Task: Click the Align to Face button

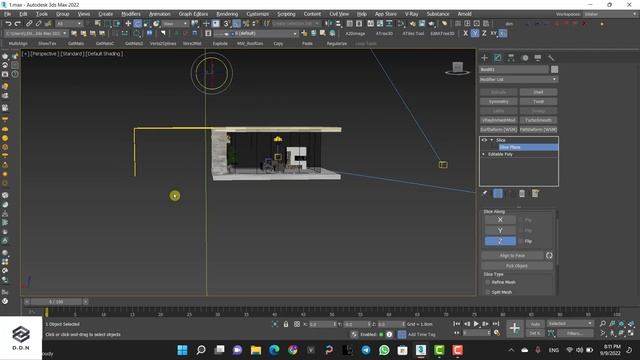Action: coord(512,256)
